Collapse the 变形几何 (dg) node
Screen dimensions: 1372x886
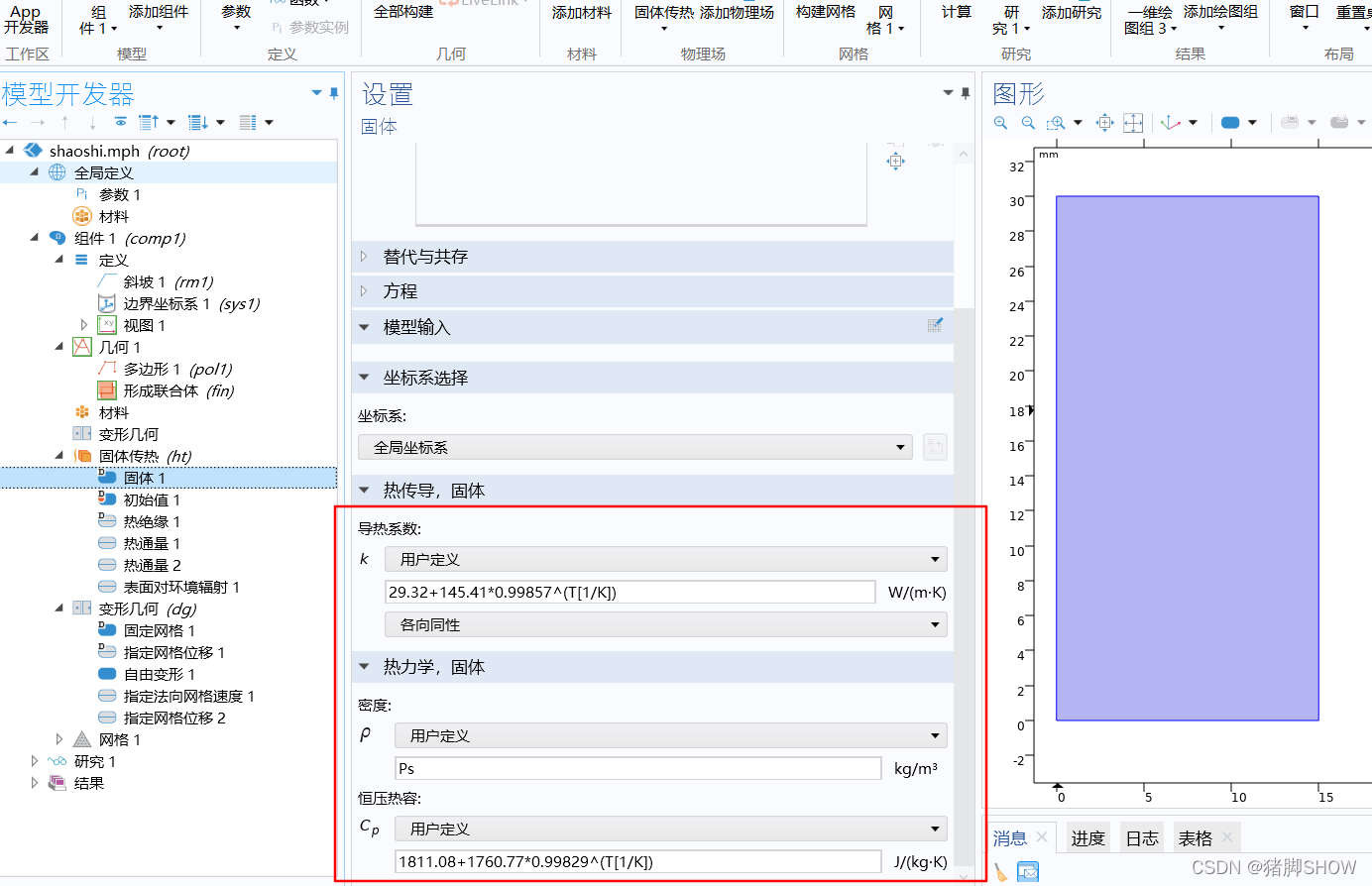pyautogui.click(x=59, y=609)
